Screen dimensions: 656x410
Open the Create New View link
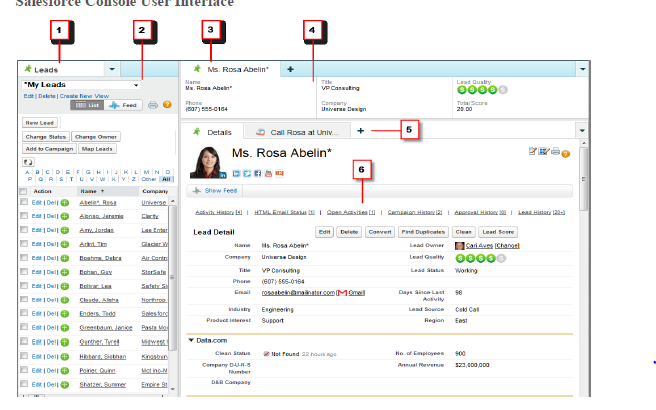(x=84, y=96)
